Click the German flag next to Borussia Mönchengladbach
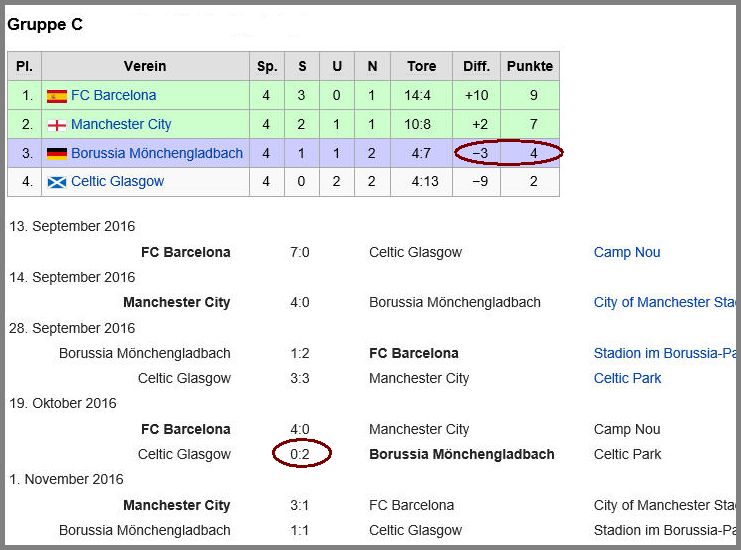The width and height of the screenshot is (741, 550). (56, 153)
